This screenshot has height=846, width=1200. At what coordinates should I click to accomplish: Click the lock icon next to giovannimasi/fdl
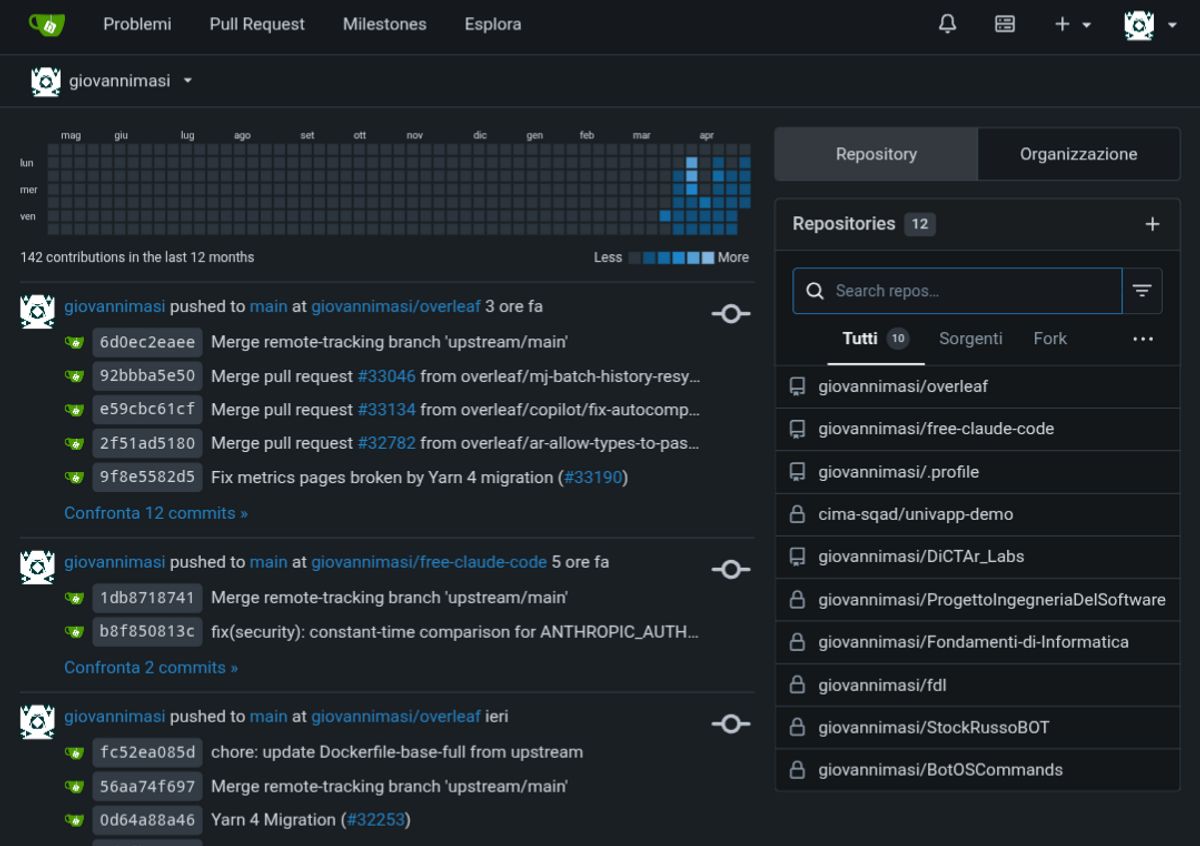click(797, 685)
